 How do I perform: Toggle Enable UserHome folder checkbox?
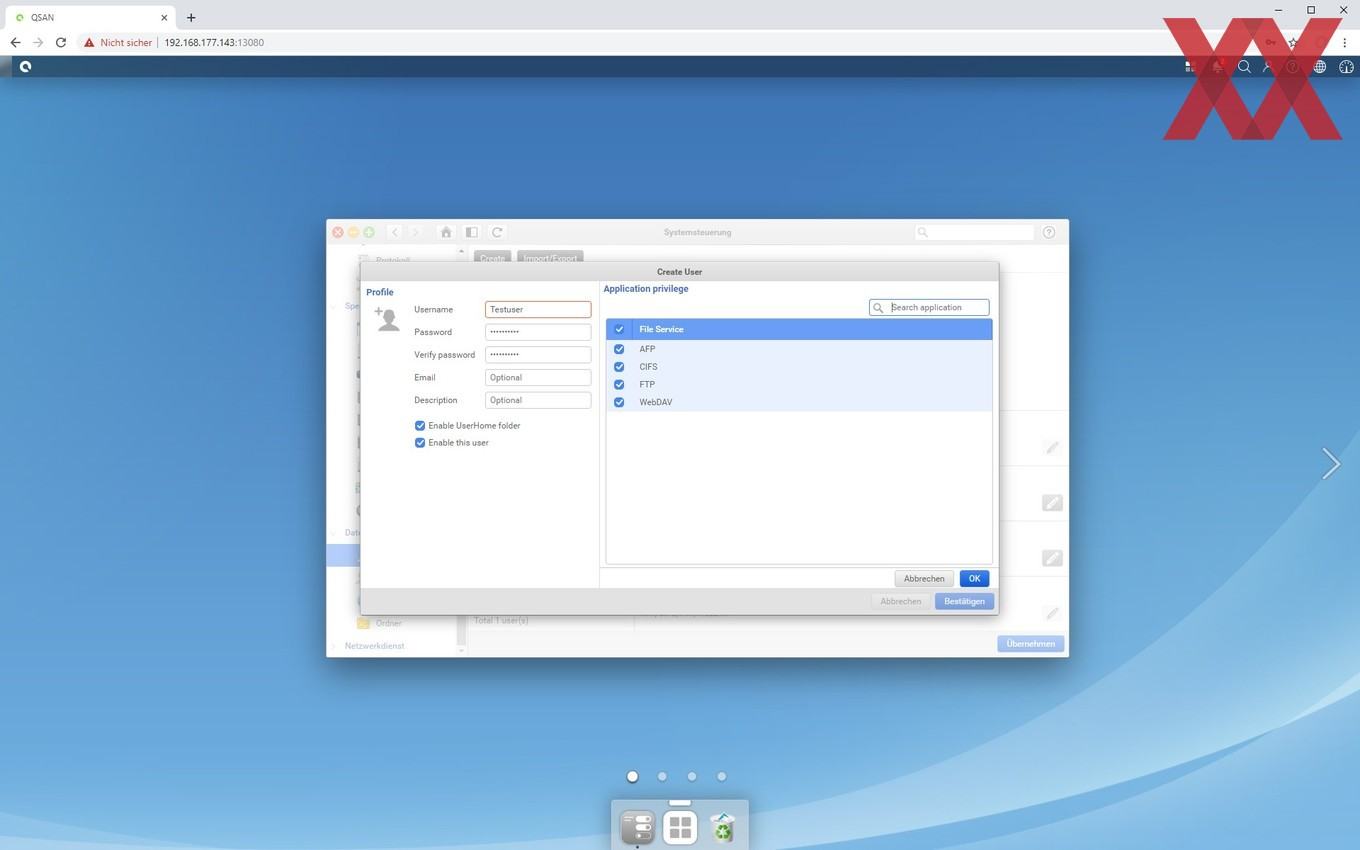pos(420,426)
